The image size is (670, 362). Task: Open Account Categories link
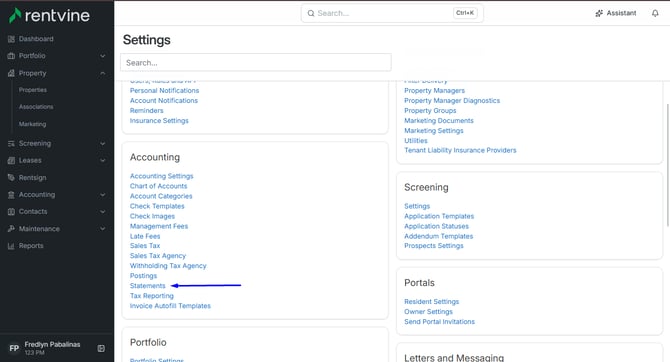[x=161, y=196]
